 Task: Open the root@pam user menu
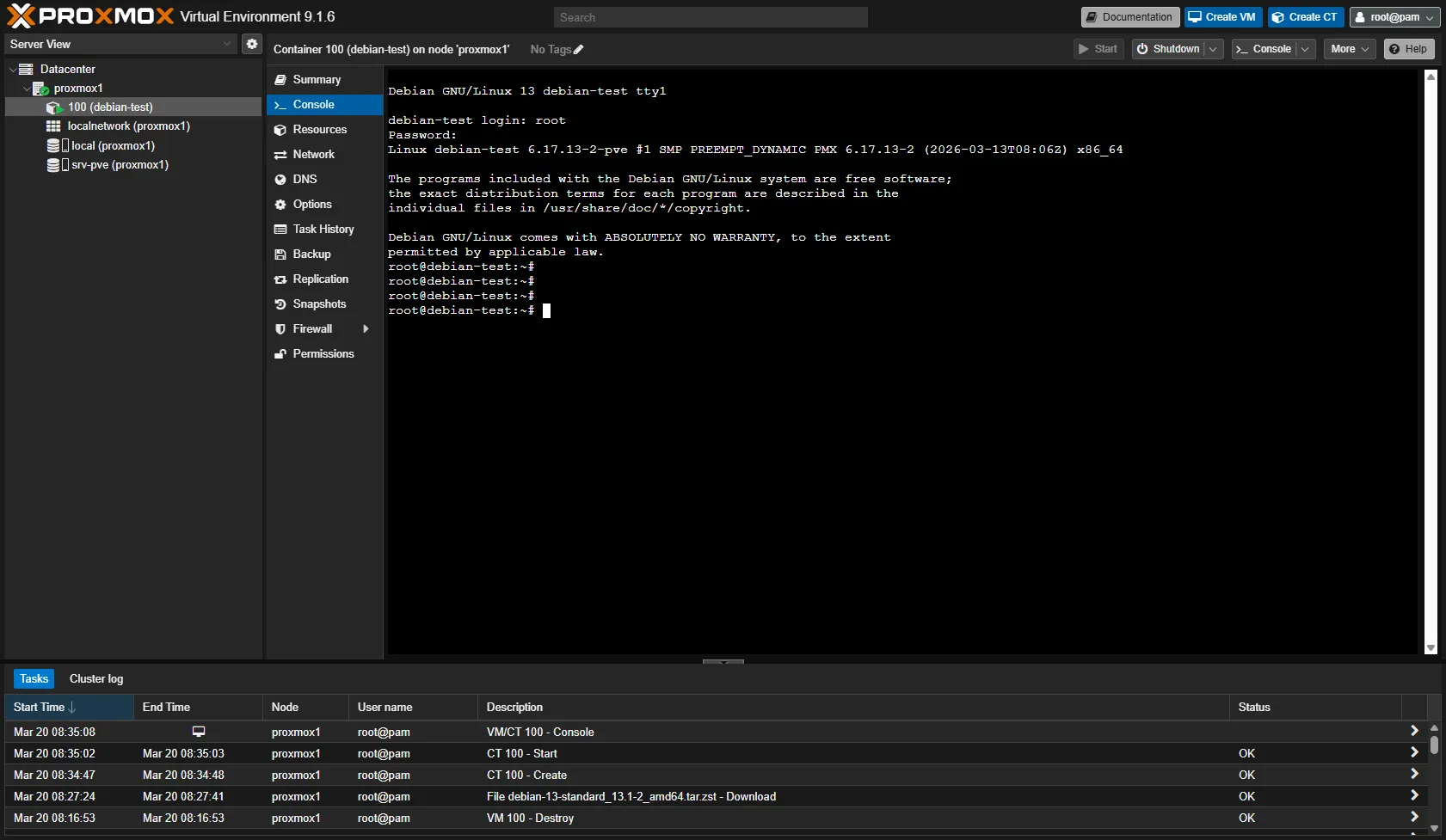tap(1394, 17)
